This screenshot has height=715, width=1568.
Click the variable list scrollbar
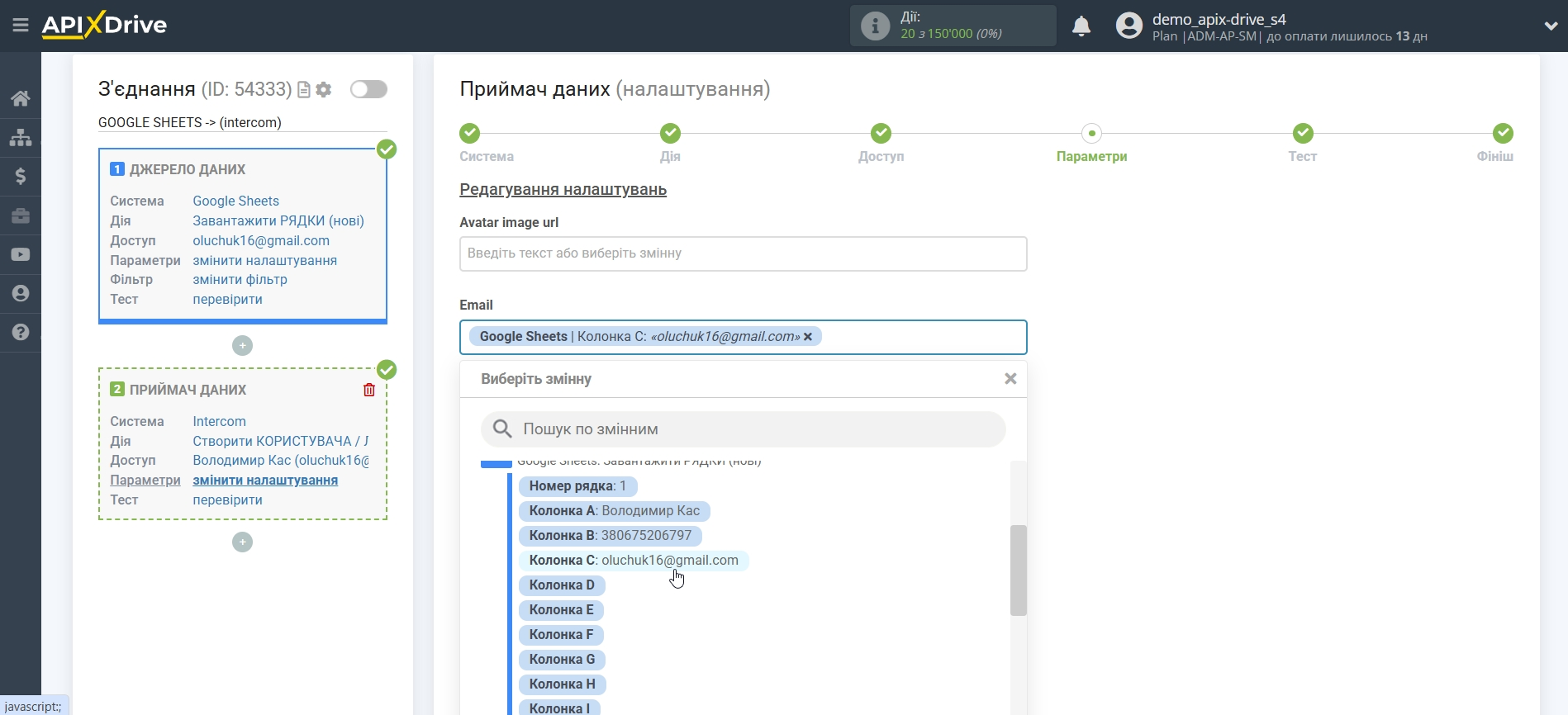1019,571
